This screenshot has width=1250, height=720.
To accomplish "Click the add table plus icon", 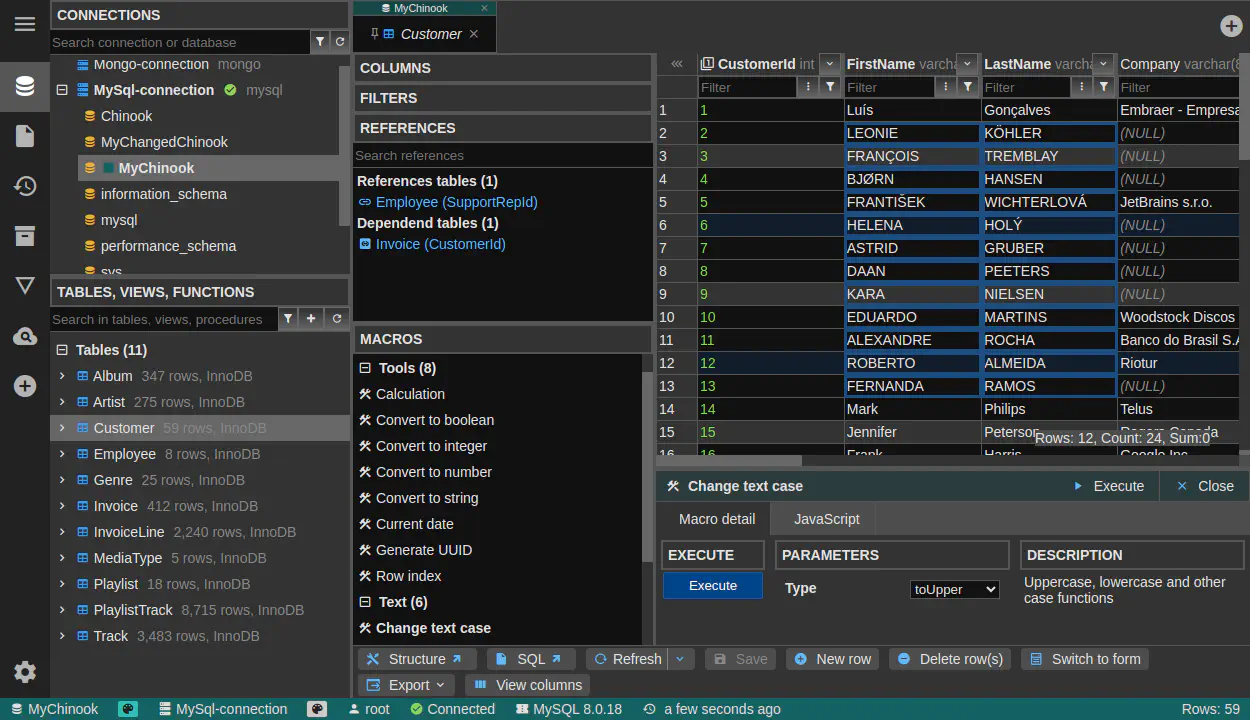I will [311, 319].
